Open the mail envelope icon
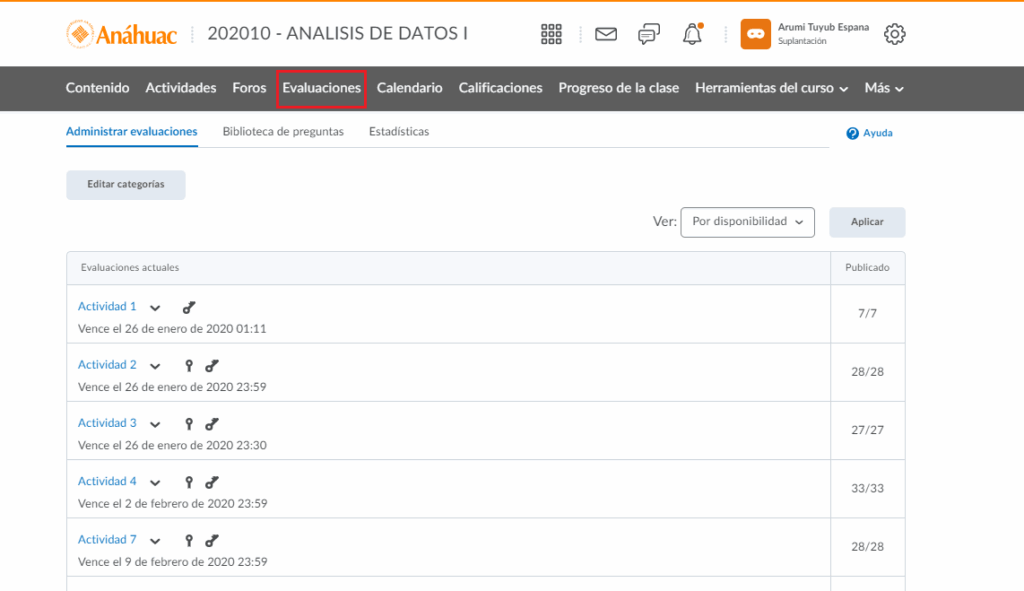This screenshot has height=591, width=1024. (606, 34)
